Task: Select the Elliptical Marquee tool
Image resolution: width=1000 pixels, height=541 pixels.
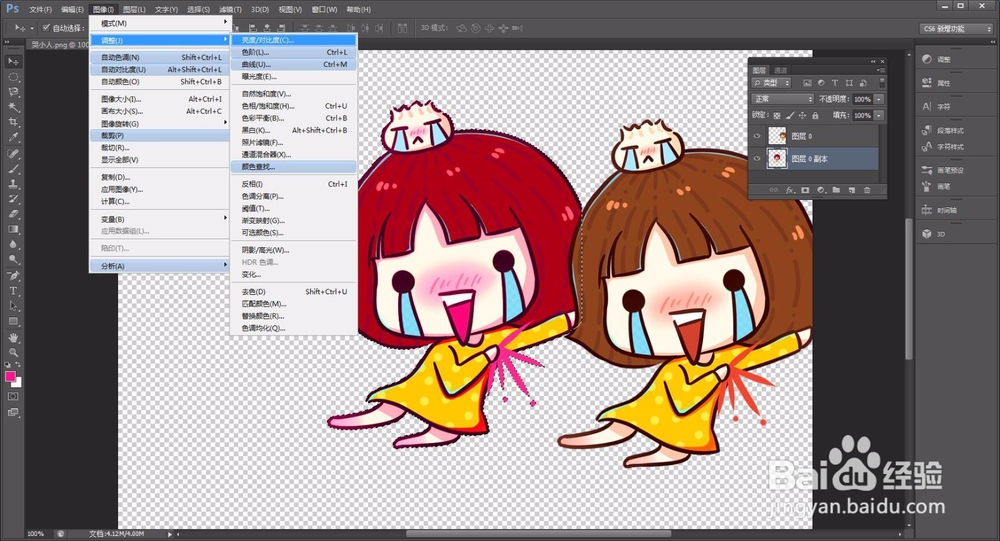Action: (13, 77)
